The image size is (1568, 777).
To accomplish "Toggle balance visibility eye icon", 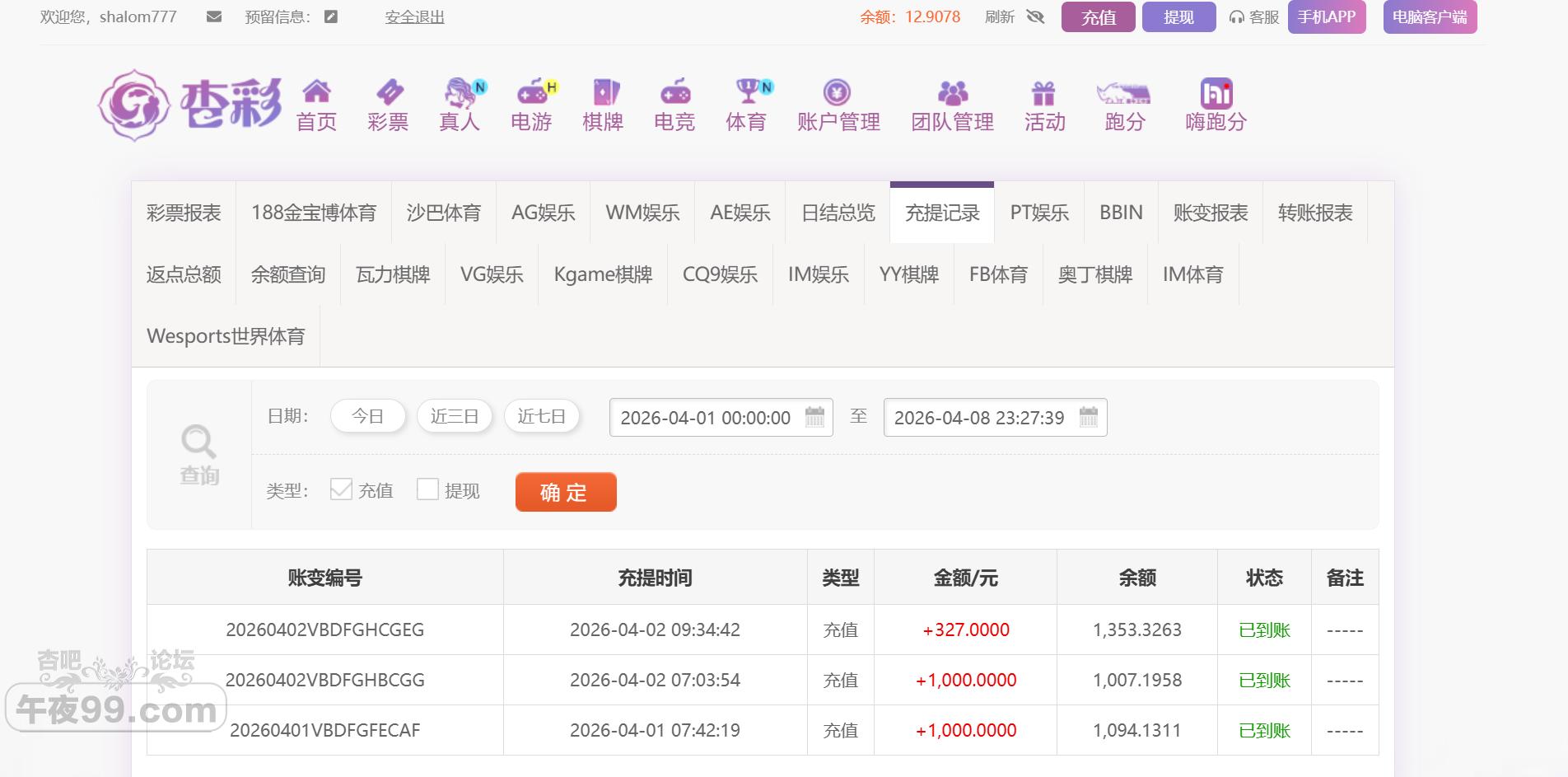I will [x=1036, y=16].
